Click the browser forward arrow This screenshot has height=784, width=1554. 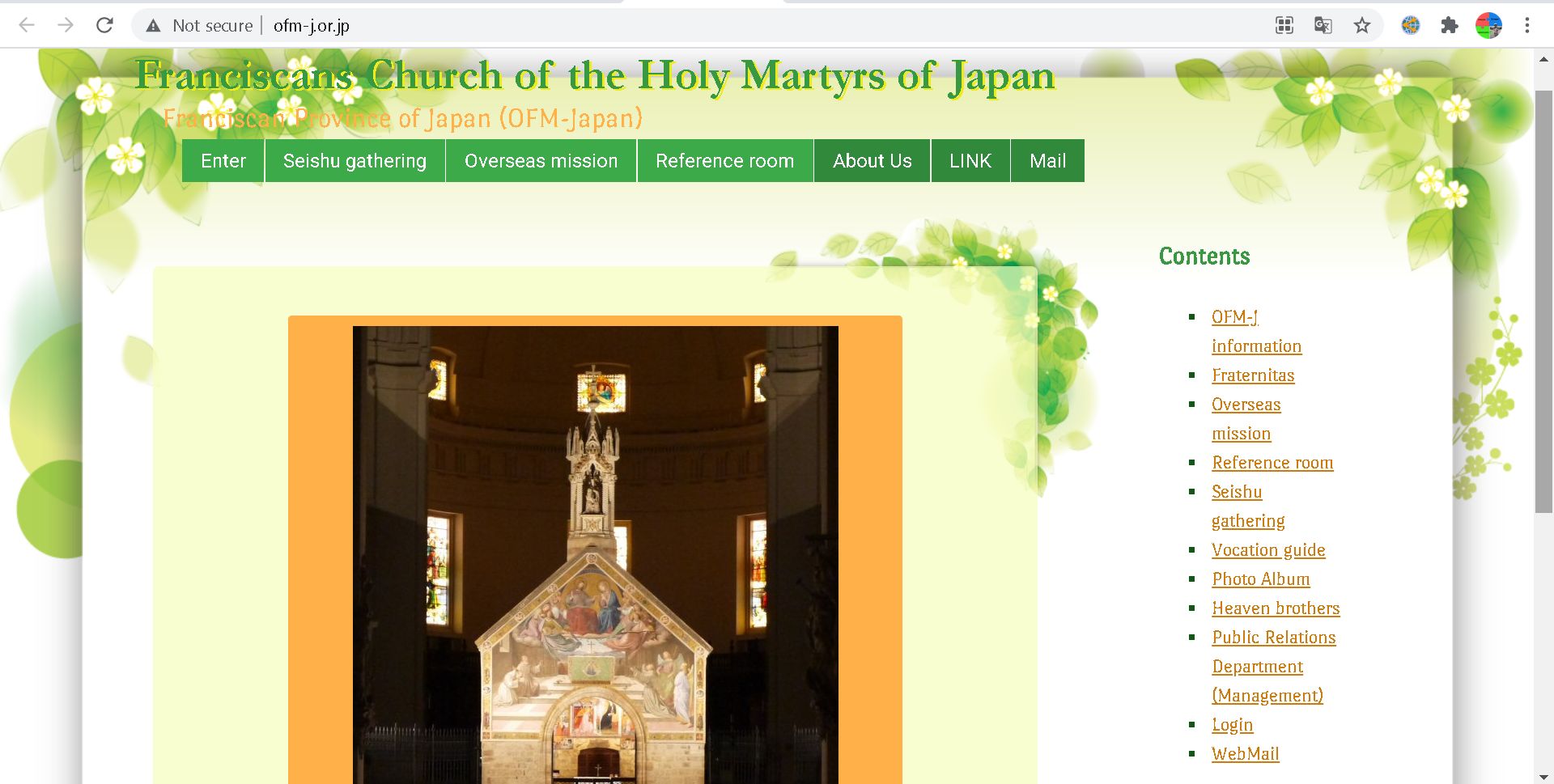pyautogui.click(x=66, y=25)
